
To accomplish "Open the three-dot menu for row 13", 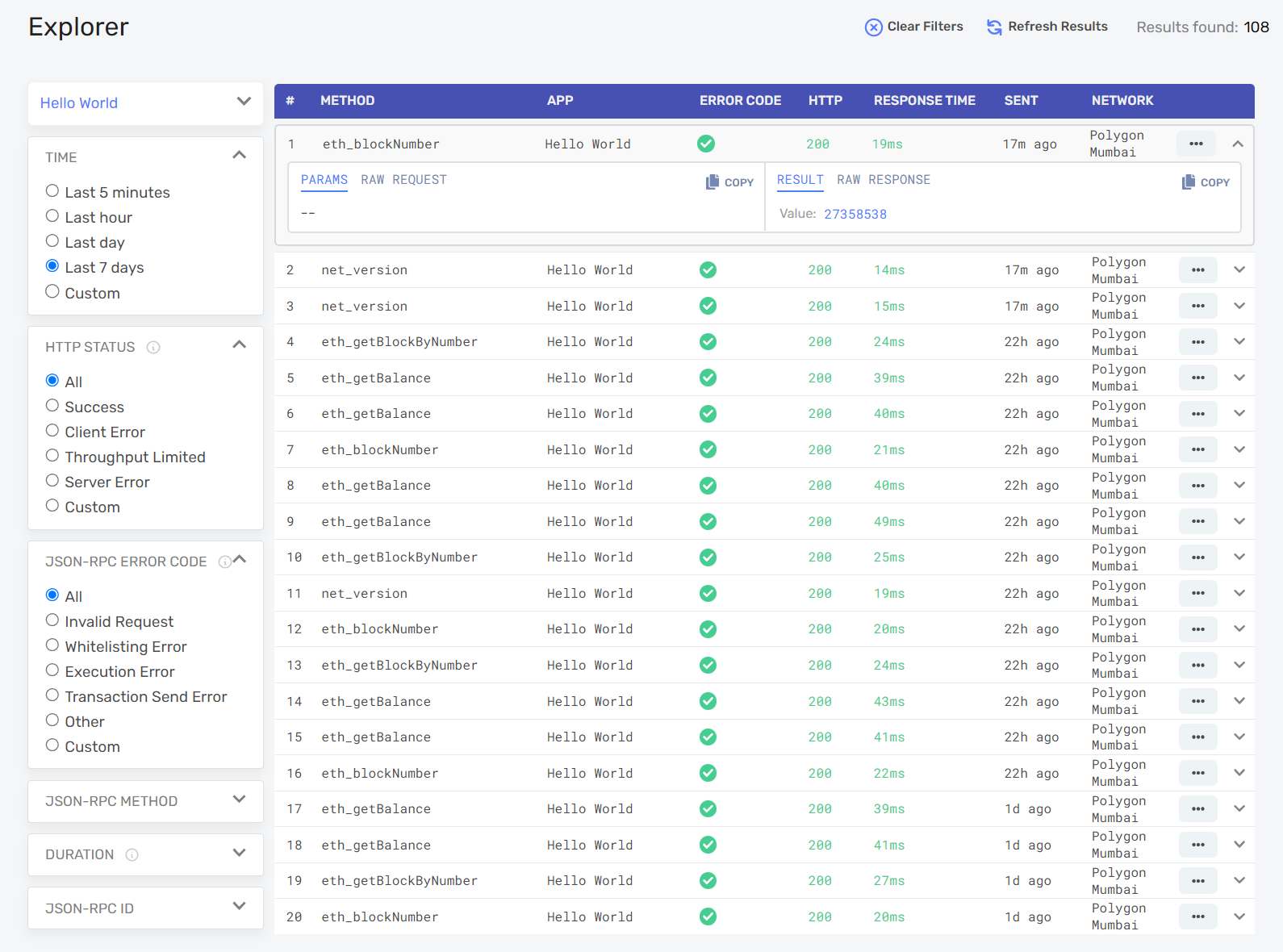I will pos(1198,665).
